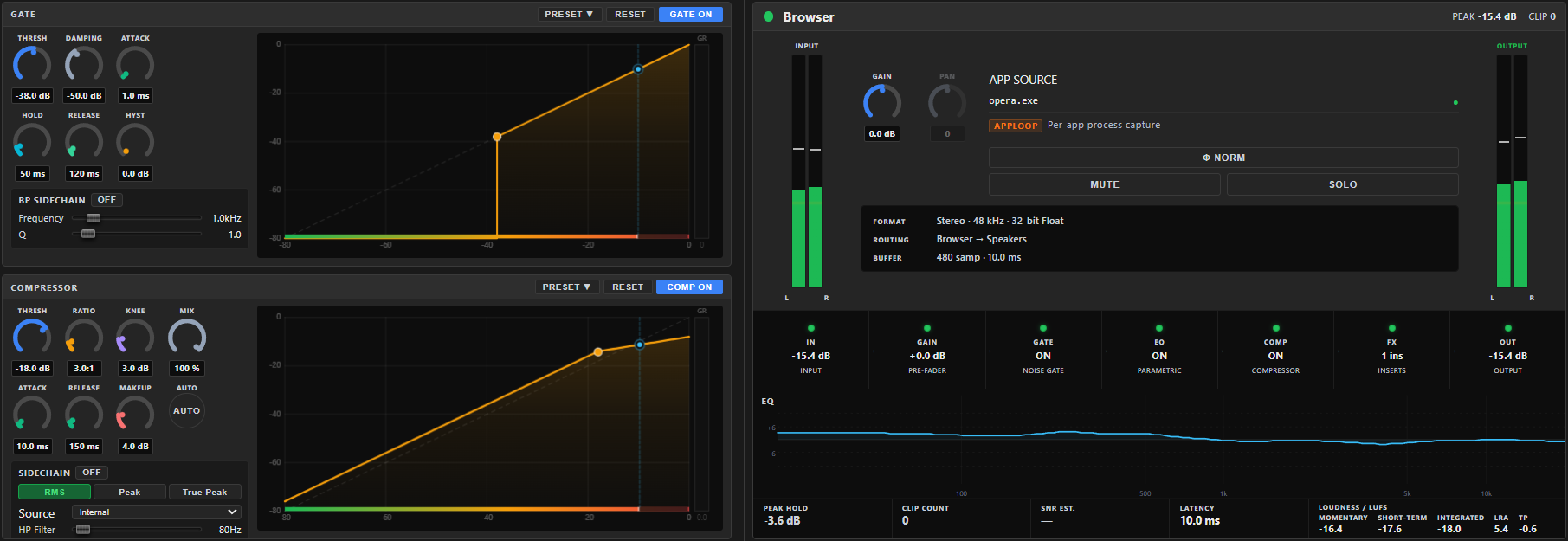Open the gate PRESET dropdown
The width and height of the screenshot is (1568, 541).
[569, 14]
